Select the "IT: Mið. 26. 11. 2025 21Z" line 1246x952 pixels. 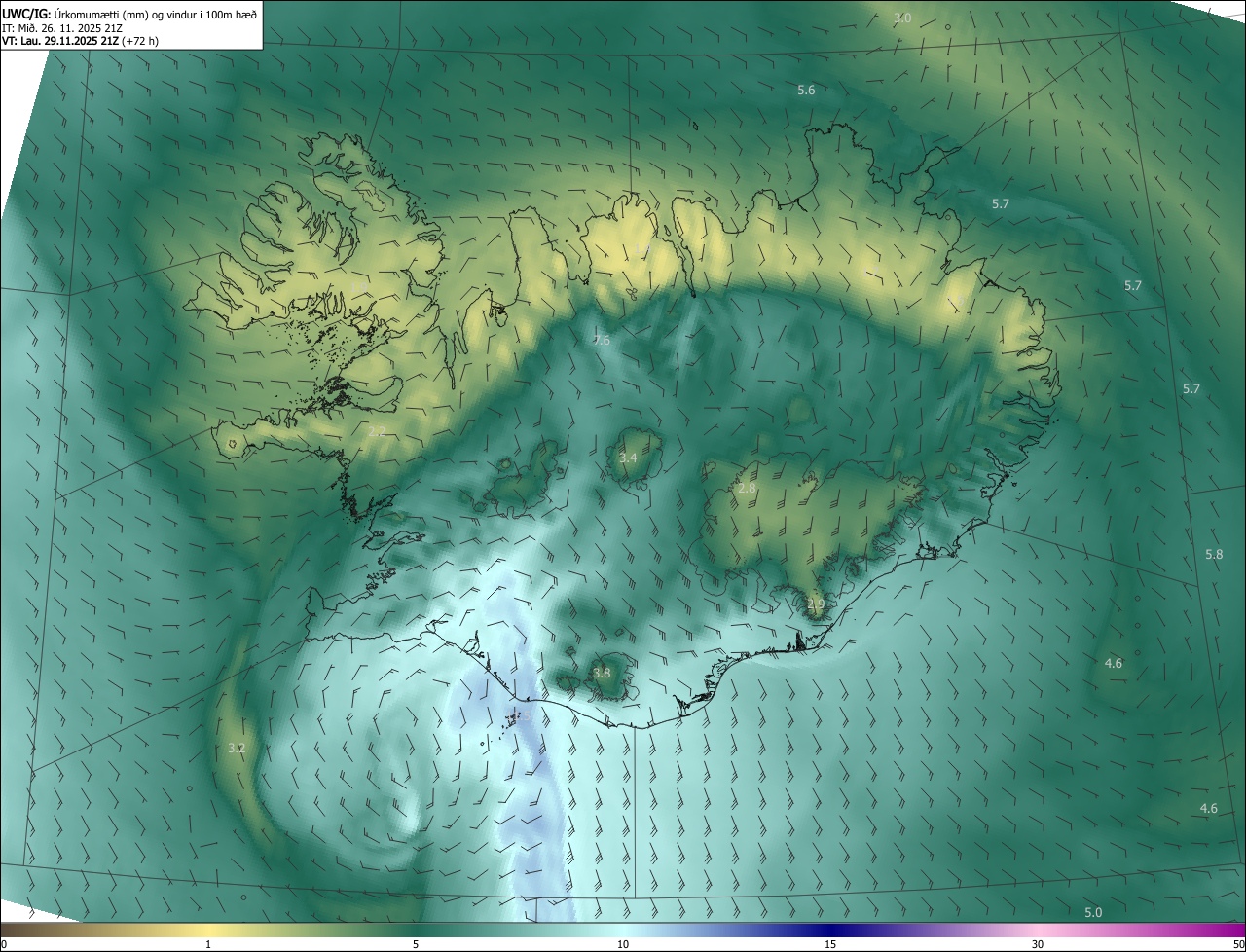point(62,27)
